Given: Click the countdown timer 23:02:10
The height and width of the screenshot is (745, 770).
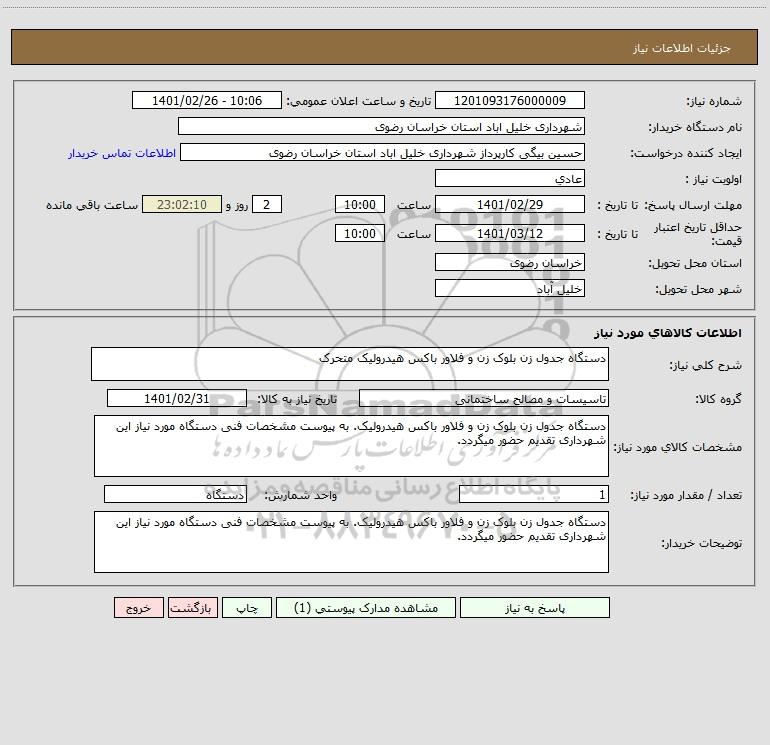Looking at the screenshot, I should click(182, 204).
